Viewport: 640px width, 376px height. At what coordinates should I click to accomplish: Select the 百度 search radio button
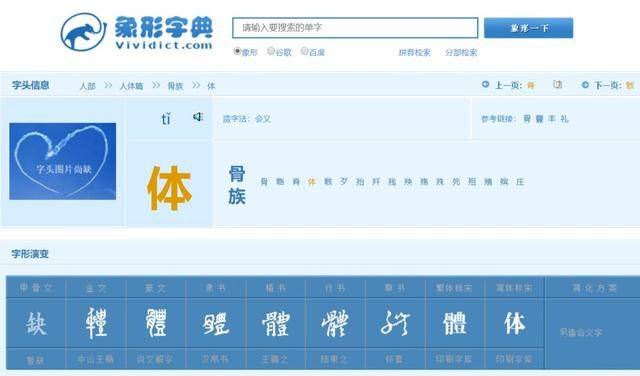304,51
